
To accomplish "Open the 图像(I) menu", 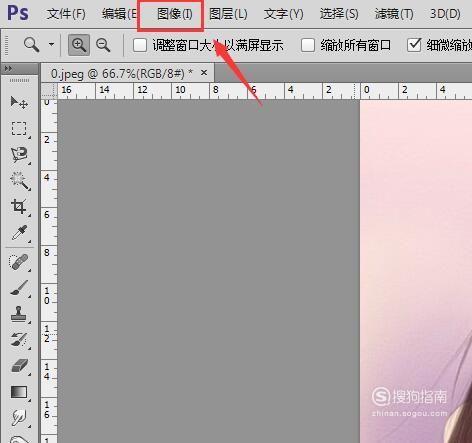I will (x=175, y=14).
